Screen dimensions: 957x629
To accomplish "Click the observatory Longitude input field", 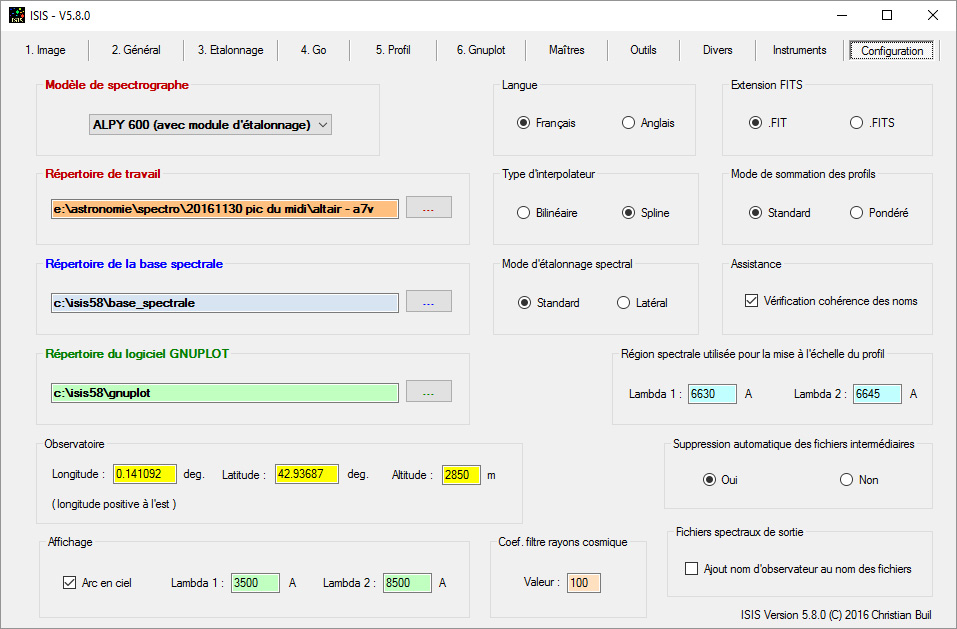I will coord(145,474).
